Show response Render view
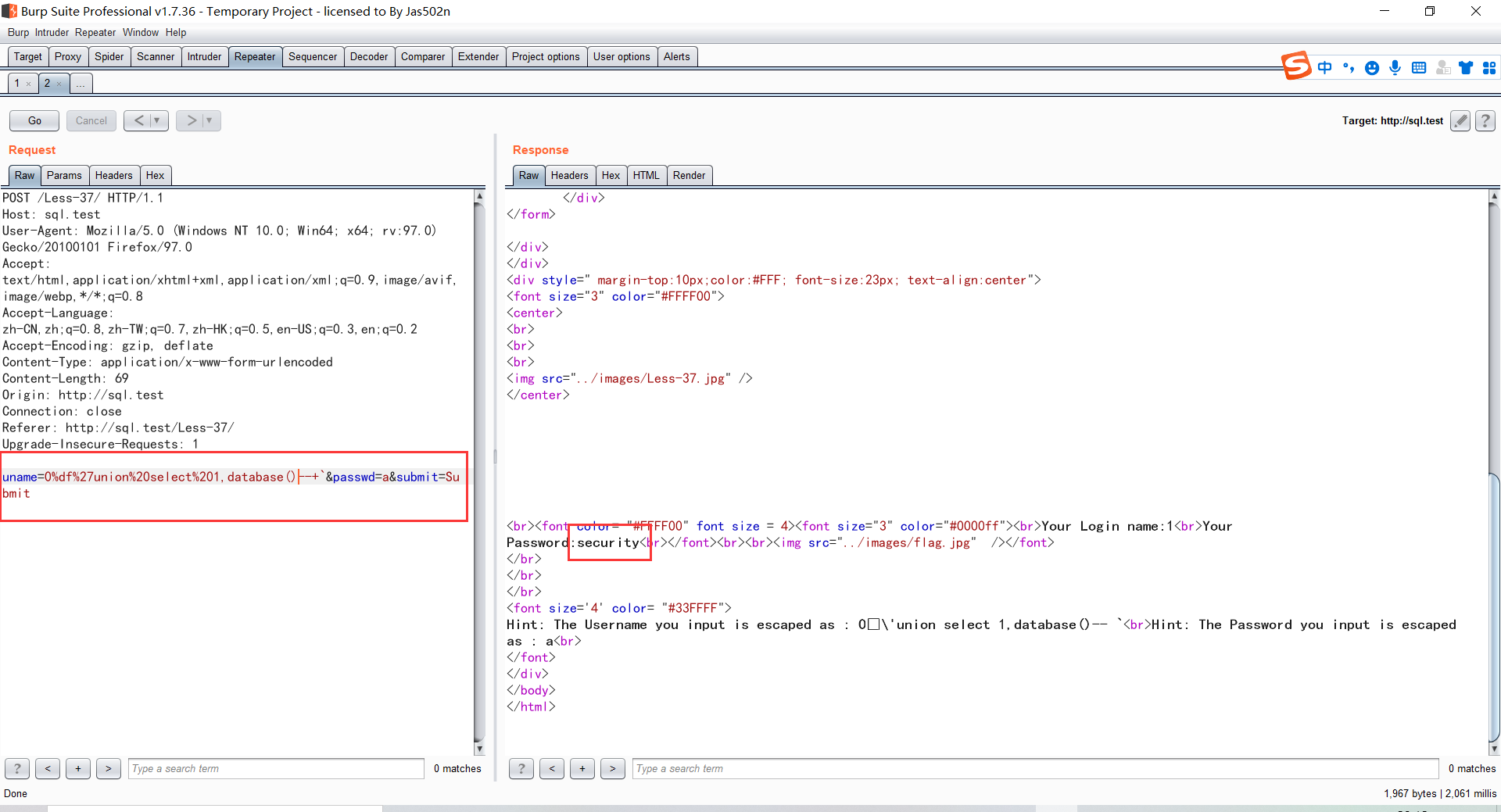This screenshot has width=1501, height=812. pyautogui.click(x=690, y=176)
